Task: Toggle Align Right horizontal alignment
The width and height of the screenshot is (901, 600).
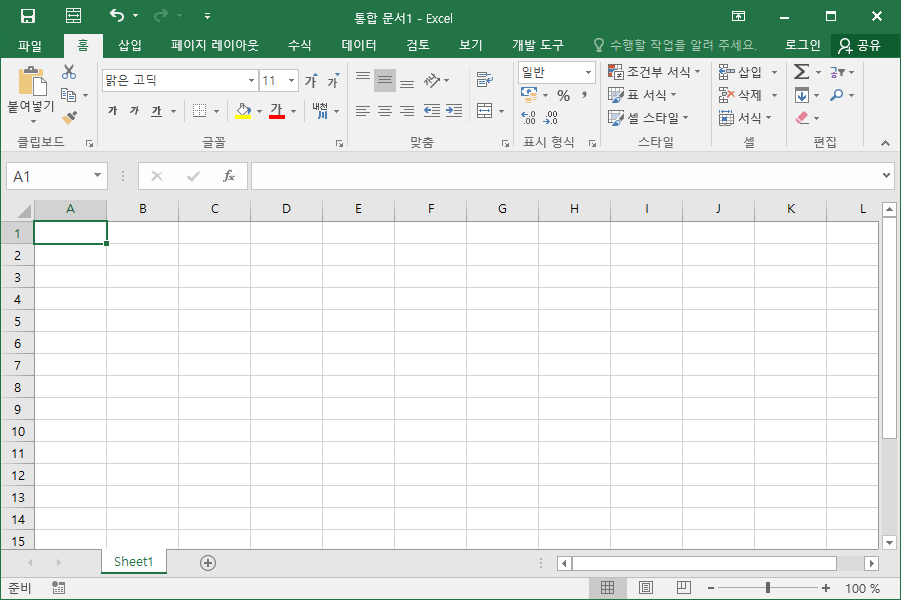Action: coord(407,111)
